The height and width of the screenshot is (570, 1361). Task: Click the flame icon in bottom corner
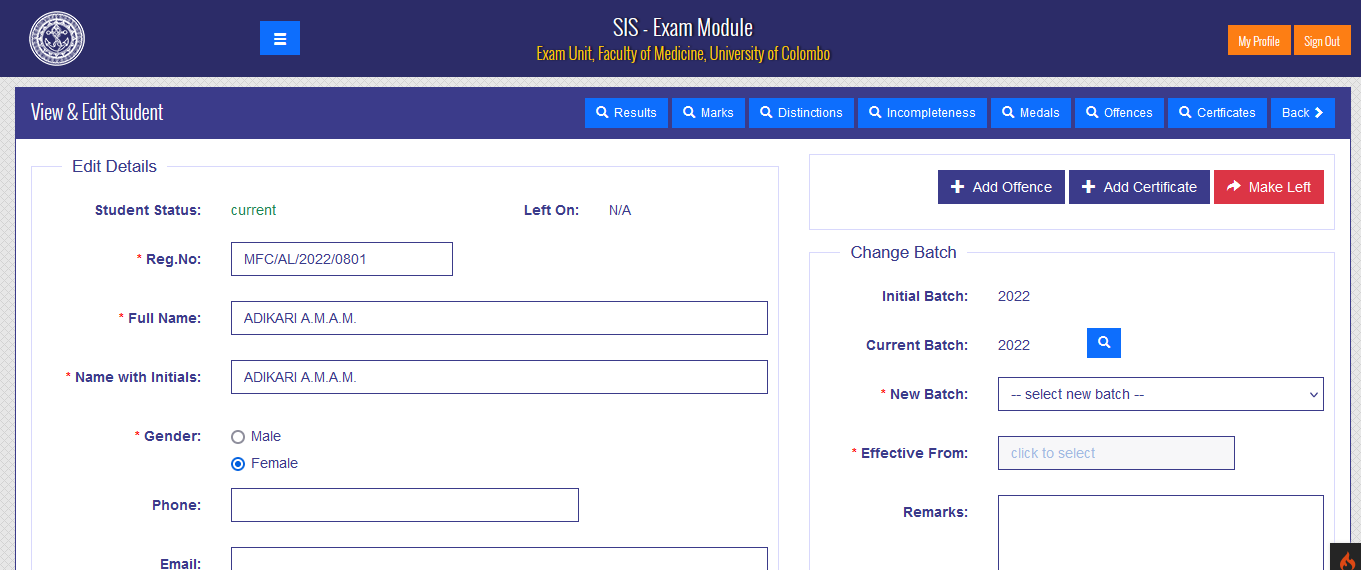[1346, 559]
